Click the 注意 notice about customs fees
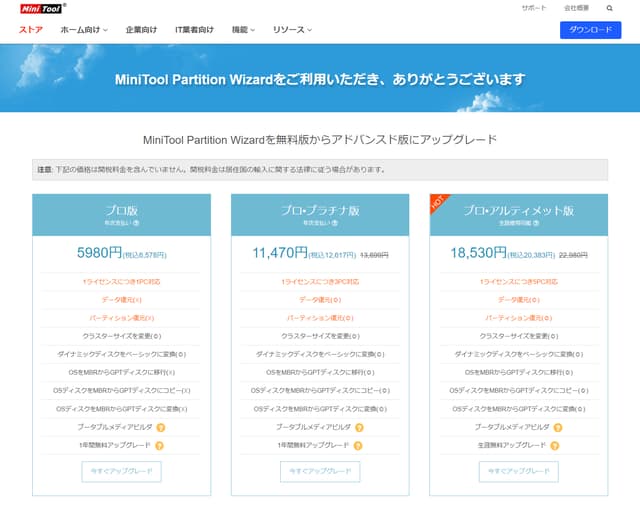This screenshot has height=522, width=640. pos(320,169)
